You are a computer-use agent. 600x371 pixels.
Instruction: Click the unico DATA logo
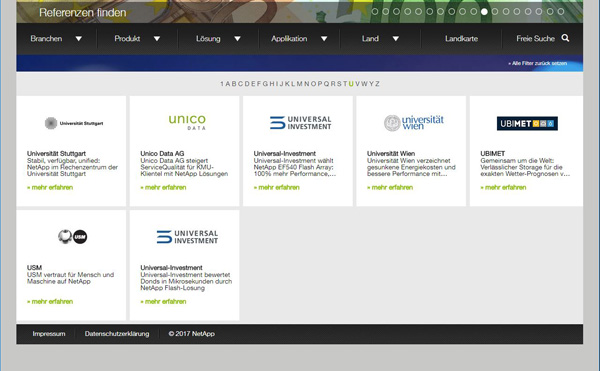coord(187,122)
